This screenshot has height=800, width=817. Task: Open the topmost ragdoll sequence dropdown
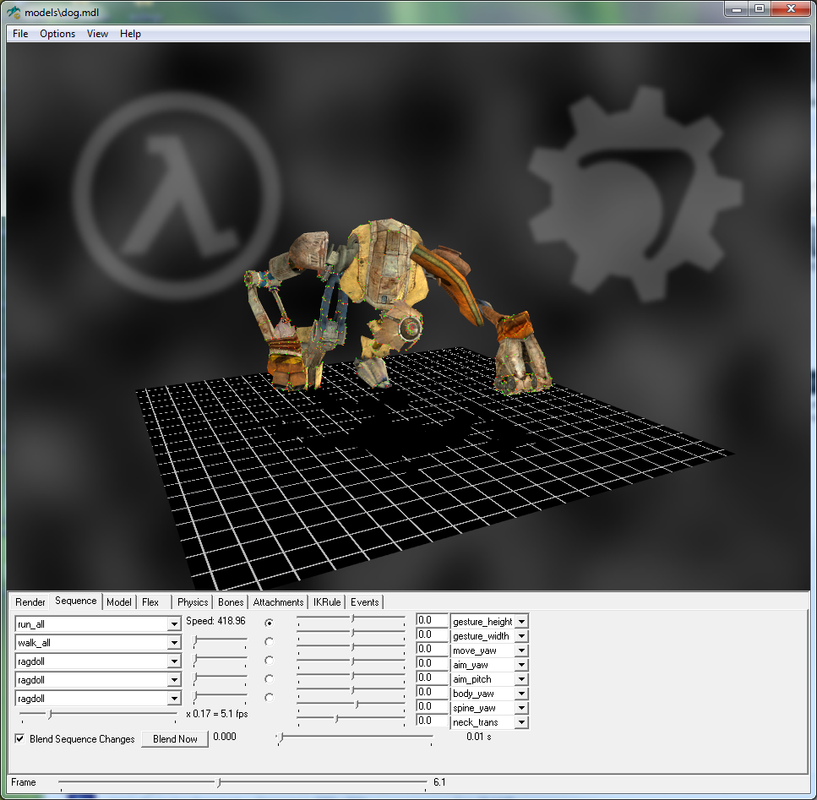point(174,662)
